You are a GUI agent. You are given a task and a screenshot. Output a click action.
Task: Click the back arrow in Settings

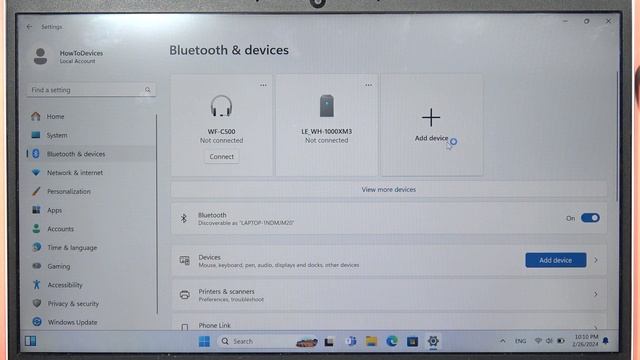(29, 27)
